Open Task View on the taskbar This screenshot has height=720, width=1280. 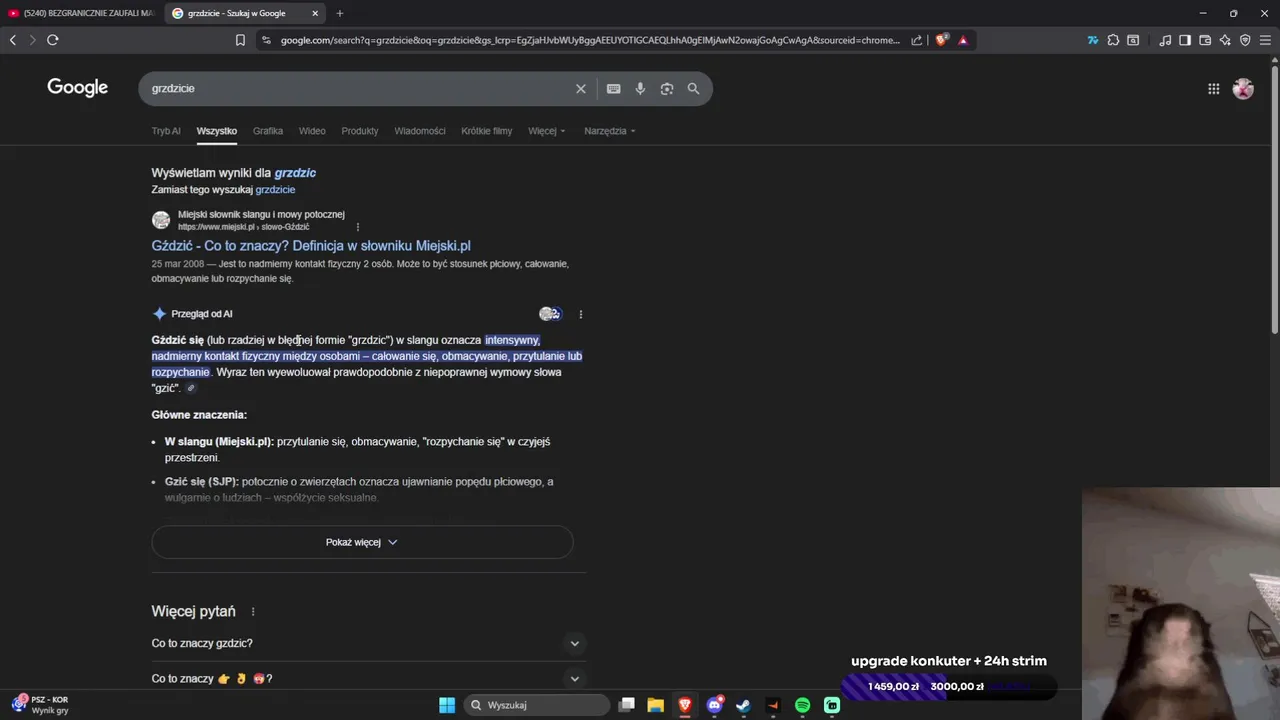627,705
